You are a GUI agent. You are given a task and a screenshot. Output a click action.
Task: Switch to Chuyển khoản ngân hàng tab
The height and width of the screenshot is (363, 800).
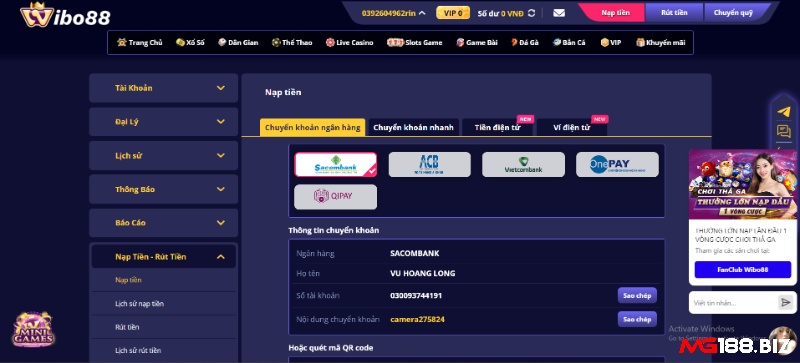pyautogui.click(x=312, y=127)
